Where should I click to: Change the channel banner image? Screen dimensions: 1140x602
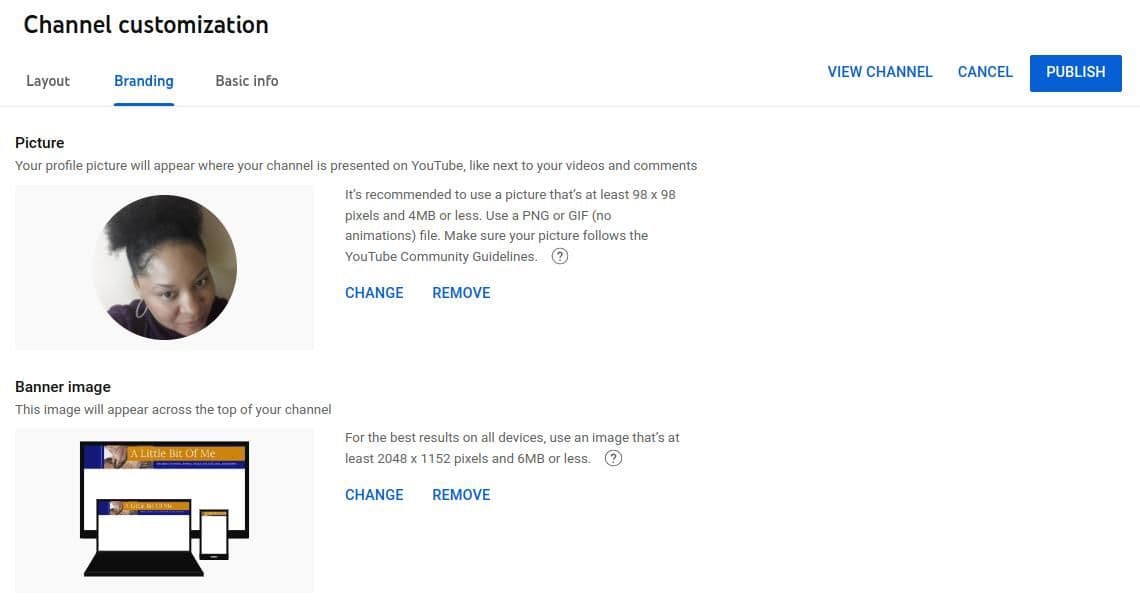374,495
